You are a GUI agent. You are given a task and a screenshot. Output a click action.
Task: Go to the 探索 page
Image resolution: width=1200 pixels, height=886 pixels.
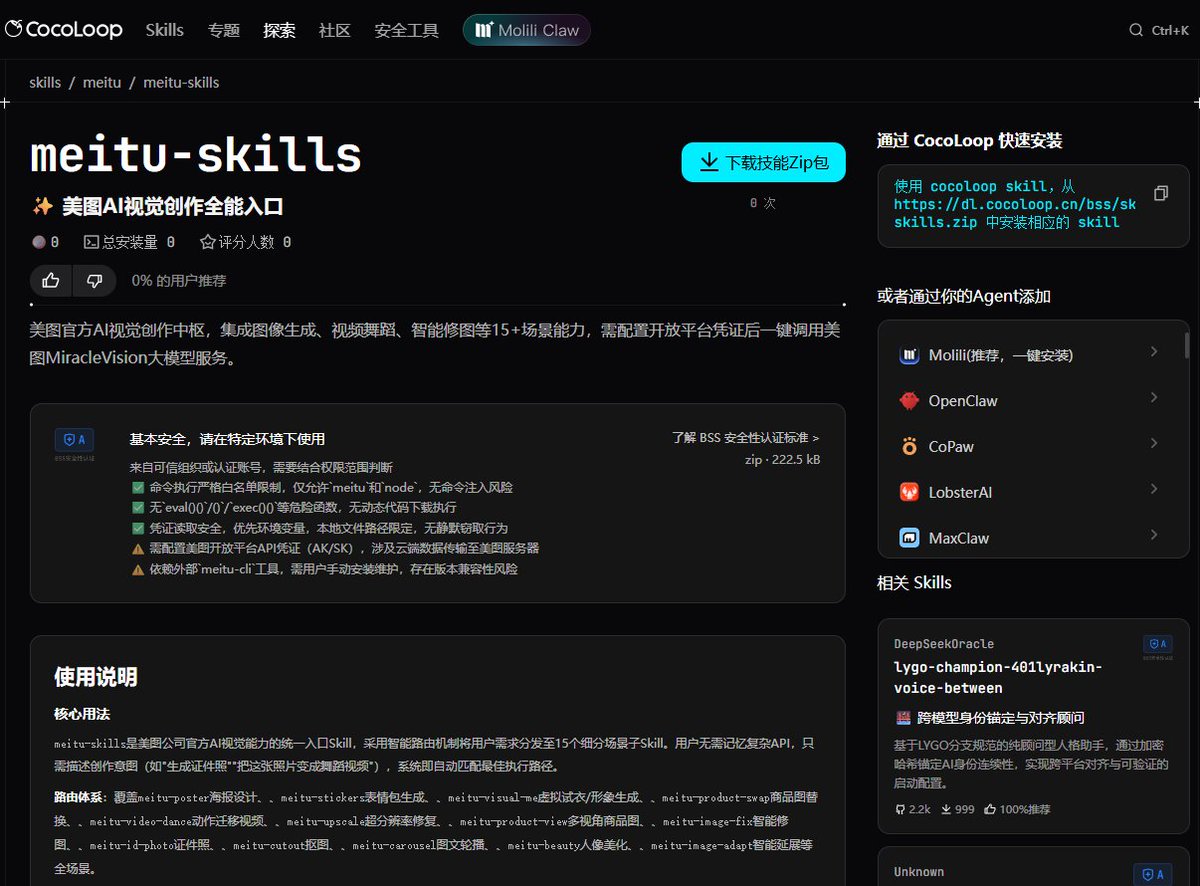[x=279, y=30]
